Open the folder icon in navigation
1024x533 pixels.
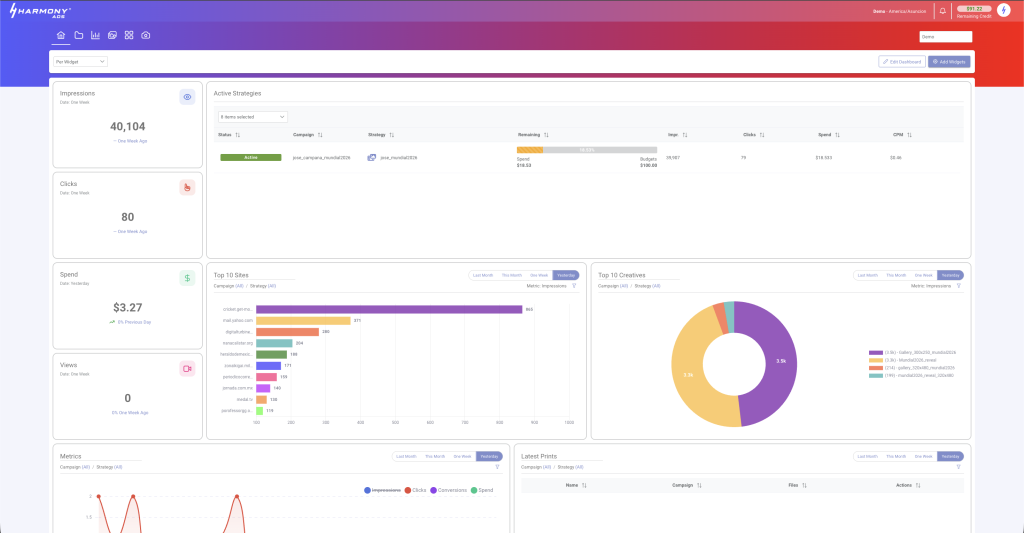pyautogui.click(x=78, y=35)
